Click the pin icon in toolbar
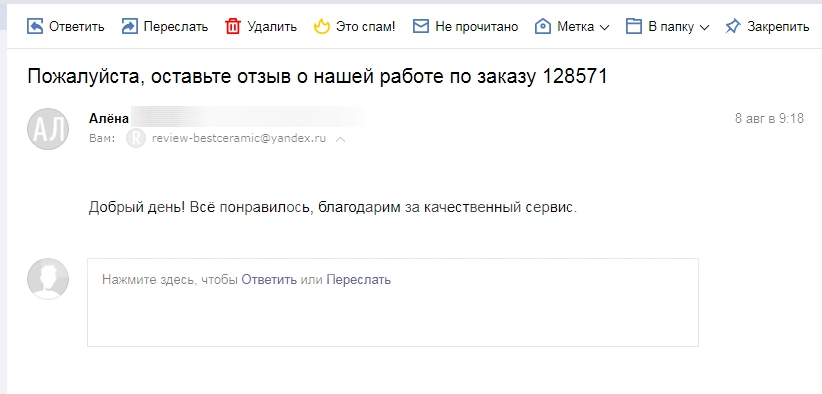822x394 pixels. 732,26
